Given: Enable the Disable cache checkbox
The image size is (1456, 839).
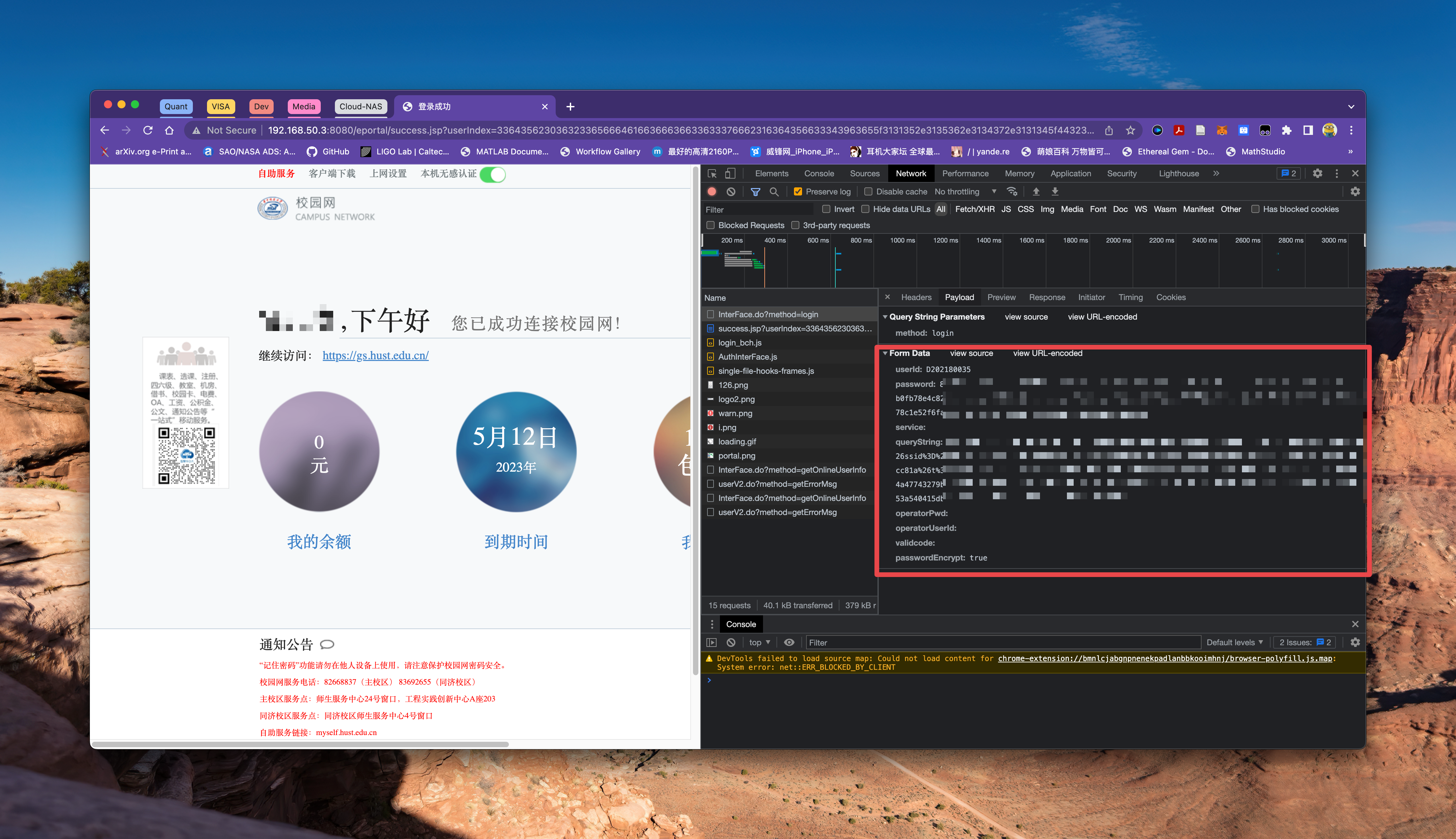Looking at the screenshot, I should [868, 192].
